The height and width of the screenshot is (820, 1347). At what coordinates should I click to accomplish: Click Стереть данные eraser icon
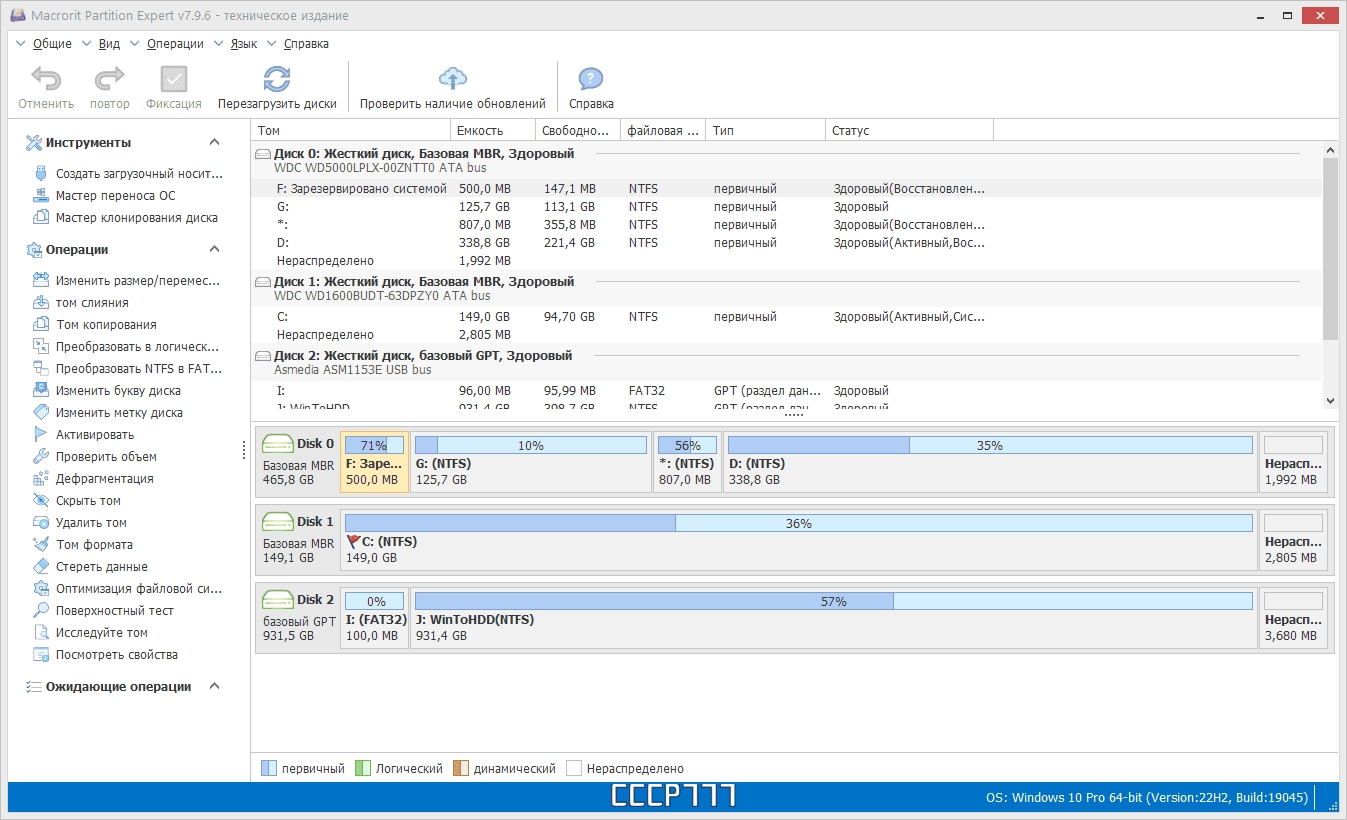click(41, 566)
